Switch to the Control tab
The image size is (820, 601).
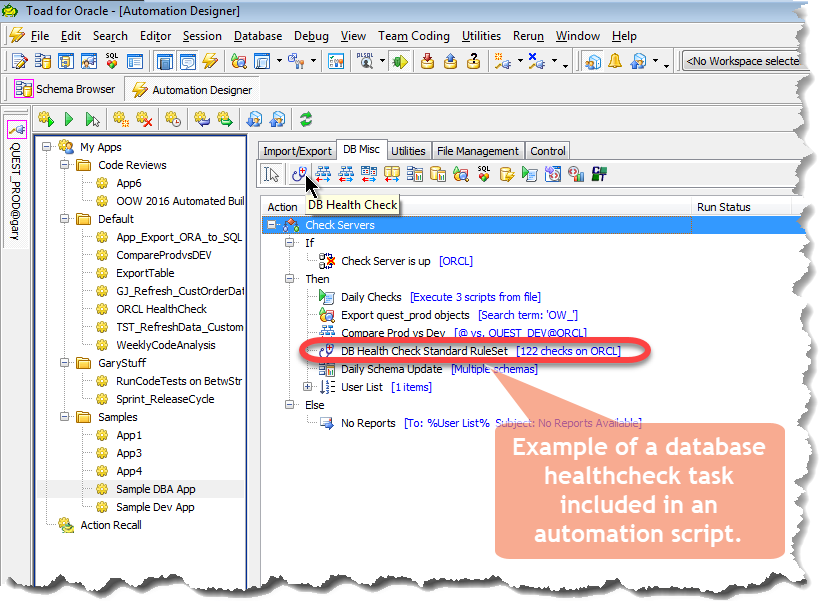(548, 151)
